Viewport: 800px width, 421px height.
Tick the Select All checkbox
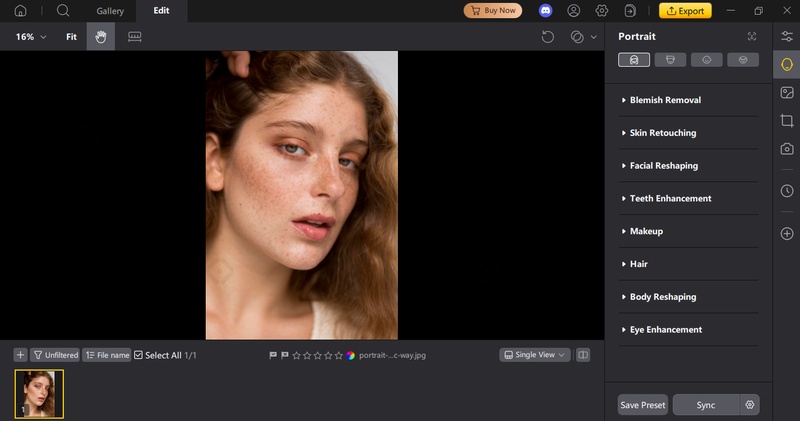click(x=138, y=355)
